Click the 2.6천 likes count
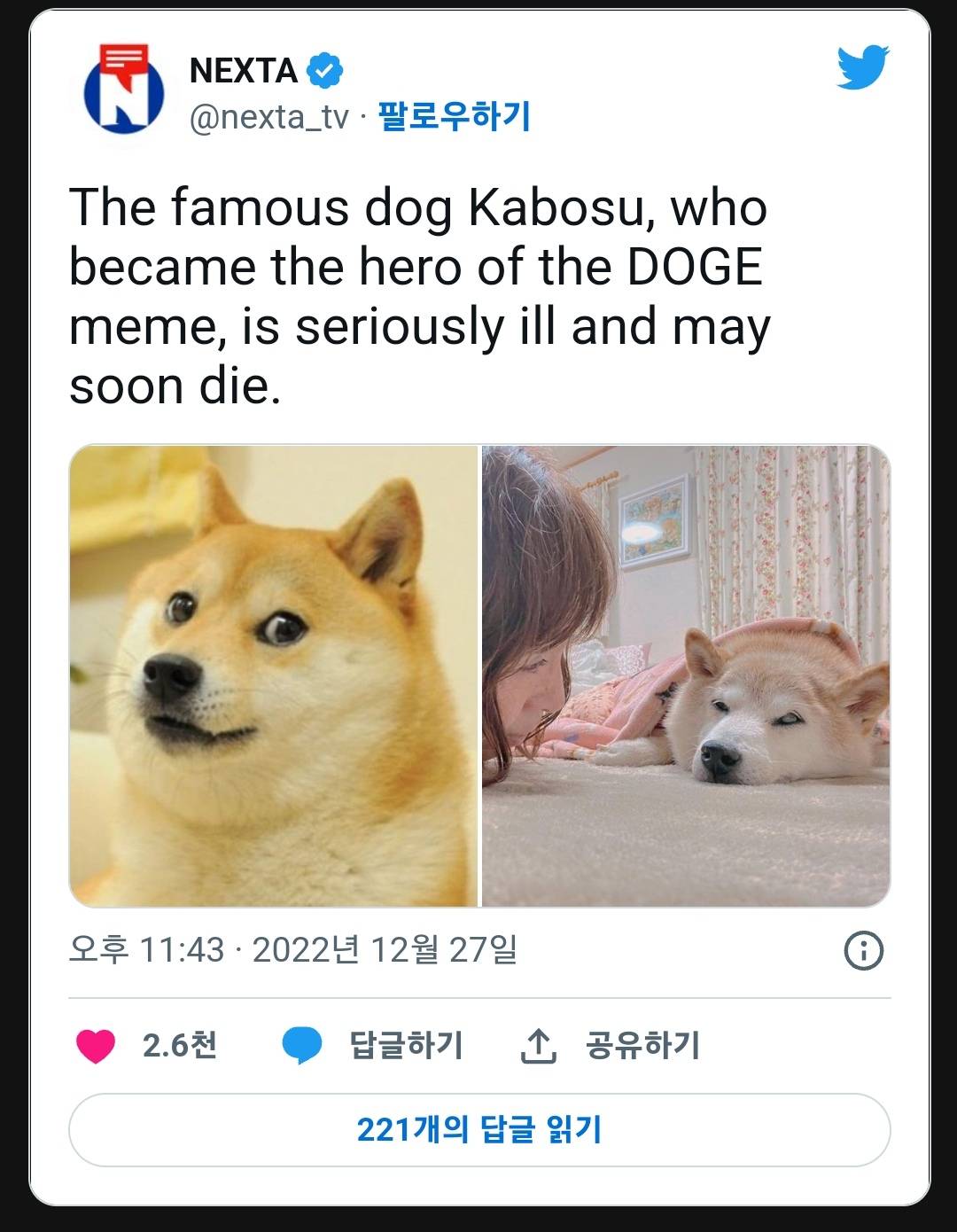The width and height of the screenshot is (957, 1232). click(180, 1046)
